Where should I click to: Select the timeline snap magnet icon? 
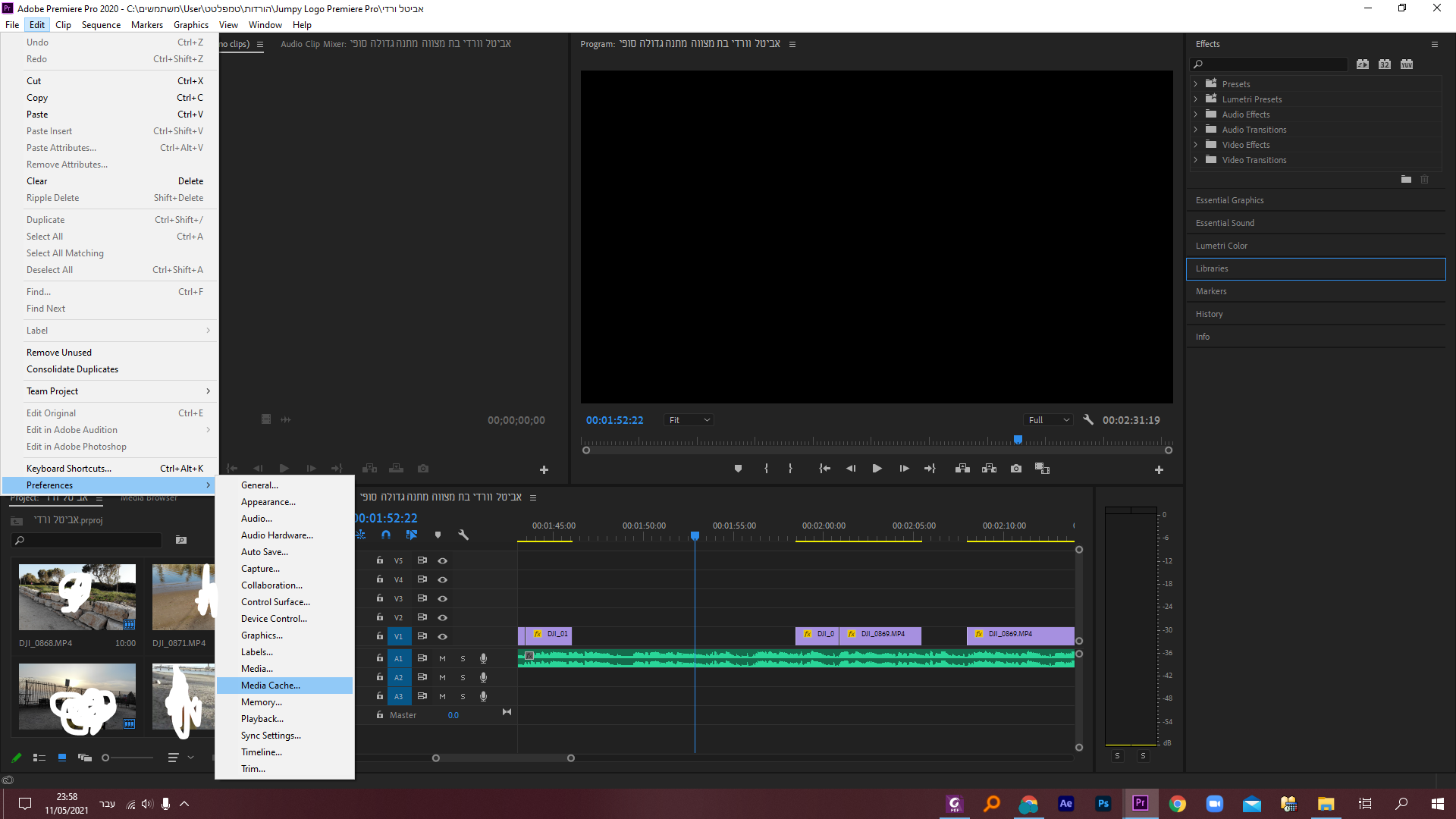pos(386,535)
